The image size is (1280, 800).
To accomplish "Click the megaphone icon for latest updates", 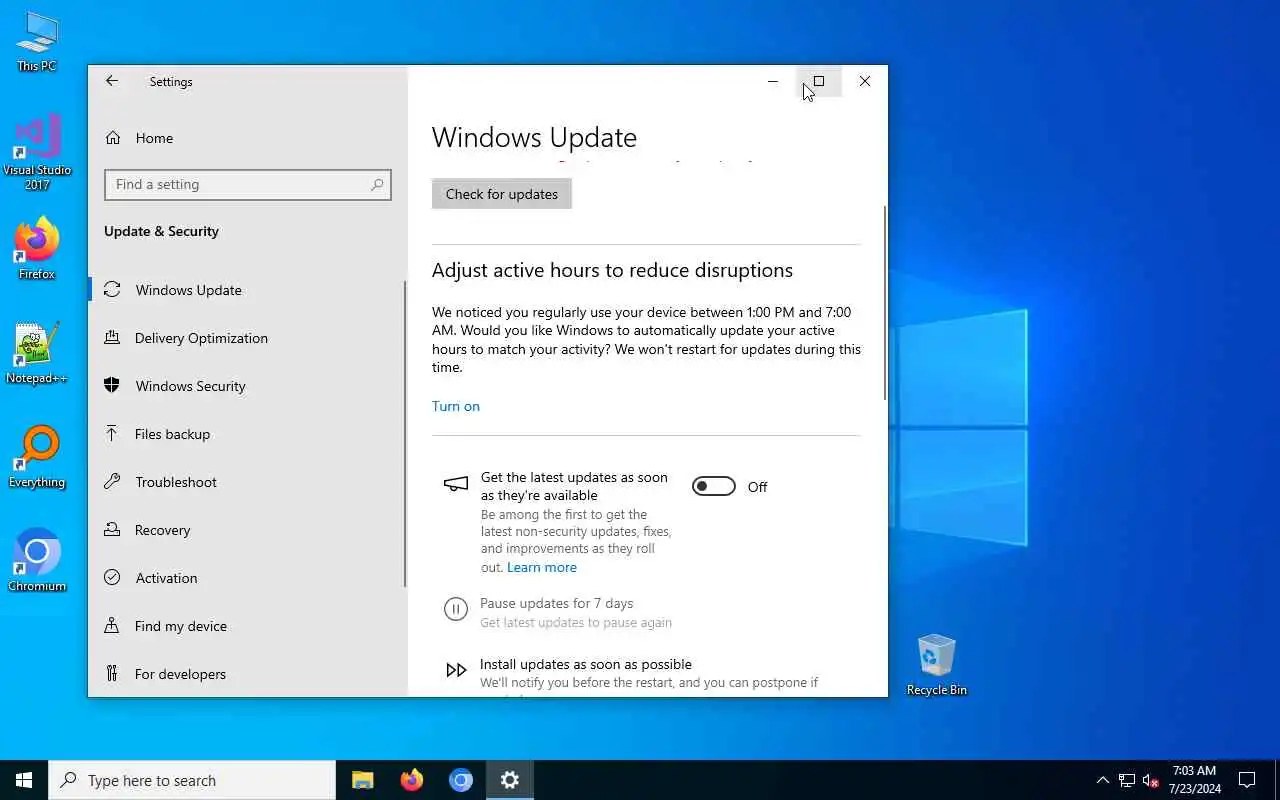I will [x=456, y=484].
